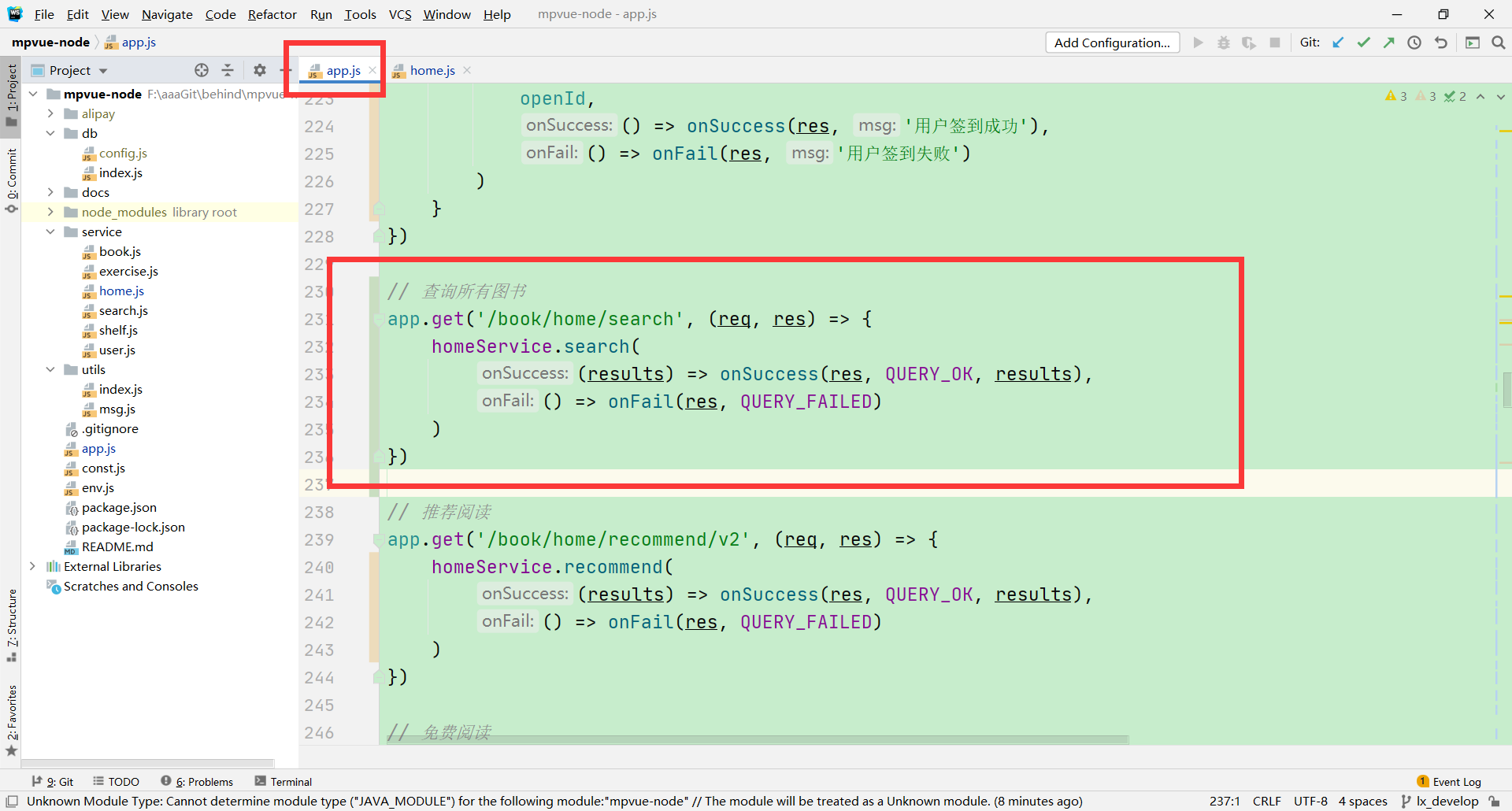Collapse the db folder
Screen dimensions: 1512x811
tap(50, 133)
